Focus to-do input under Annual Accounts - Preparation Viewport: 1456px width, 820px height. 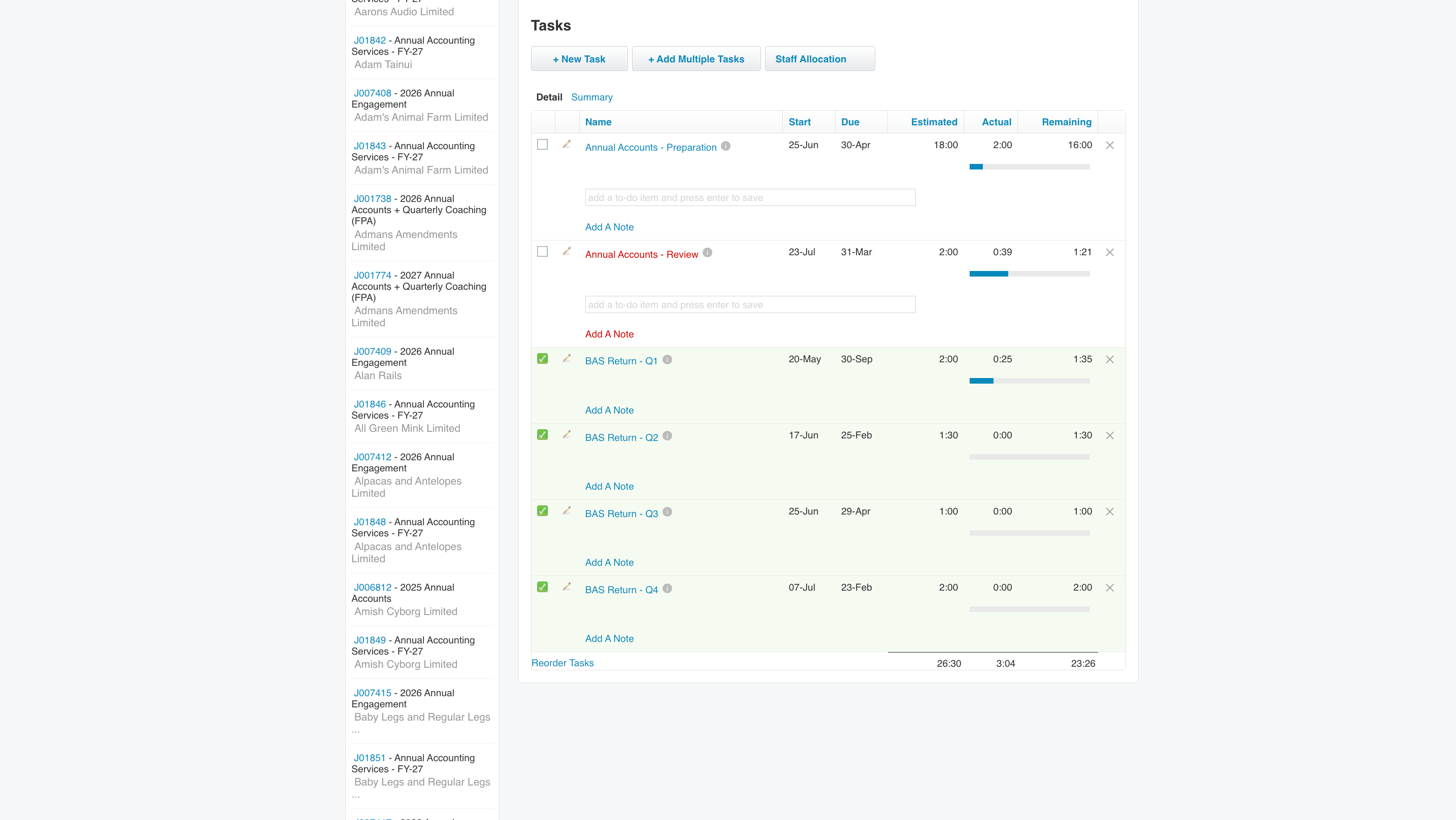(x=750, y=198)
